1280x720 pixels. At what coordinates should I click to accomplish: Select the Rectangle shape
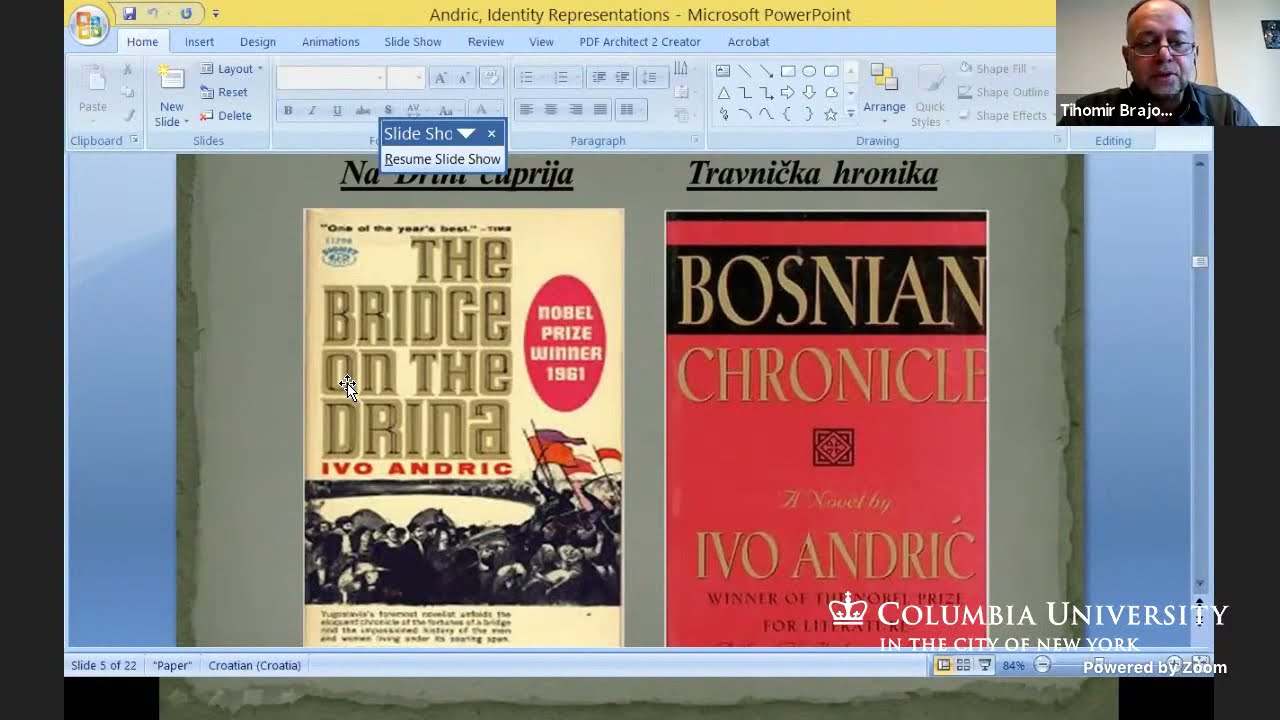(788, 71)
